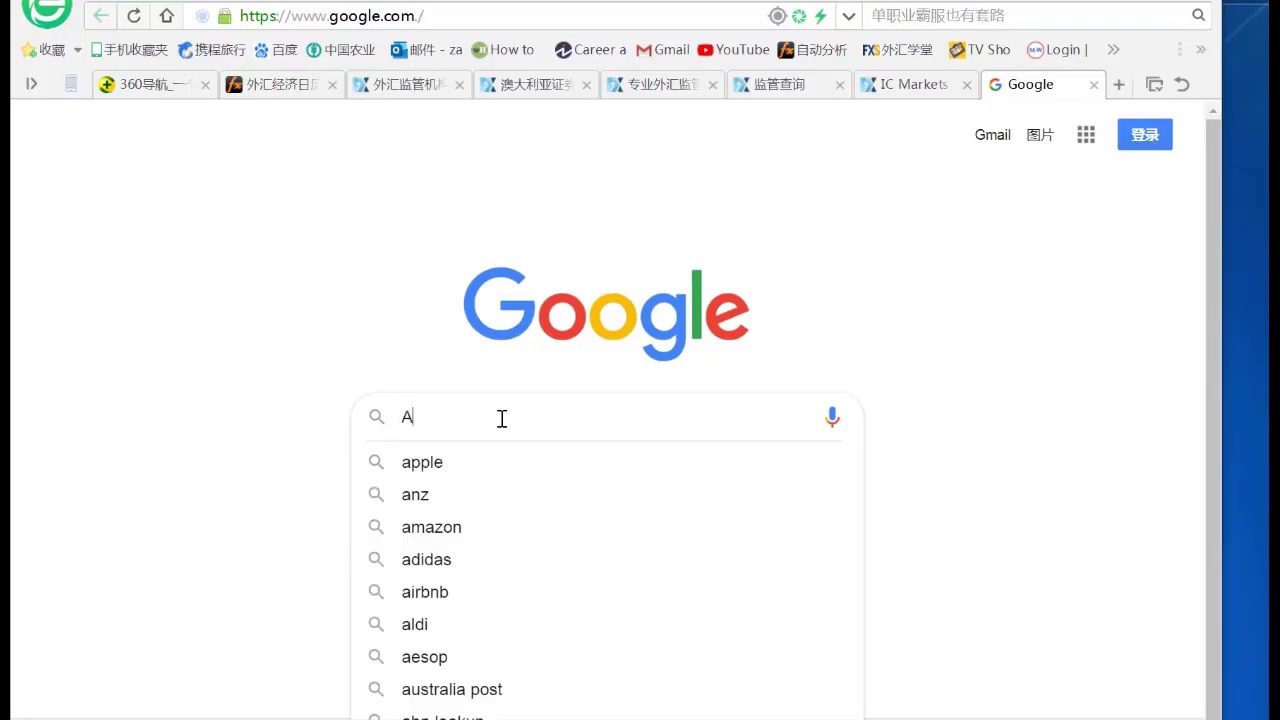Open YouTube bookmark

click(734, 50)
